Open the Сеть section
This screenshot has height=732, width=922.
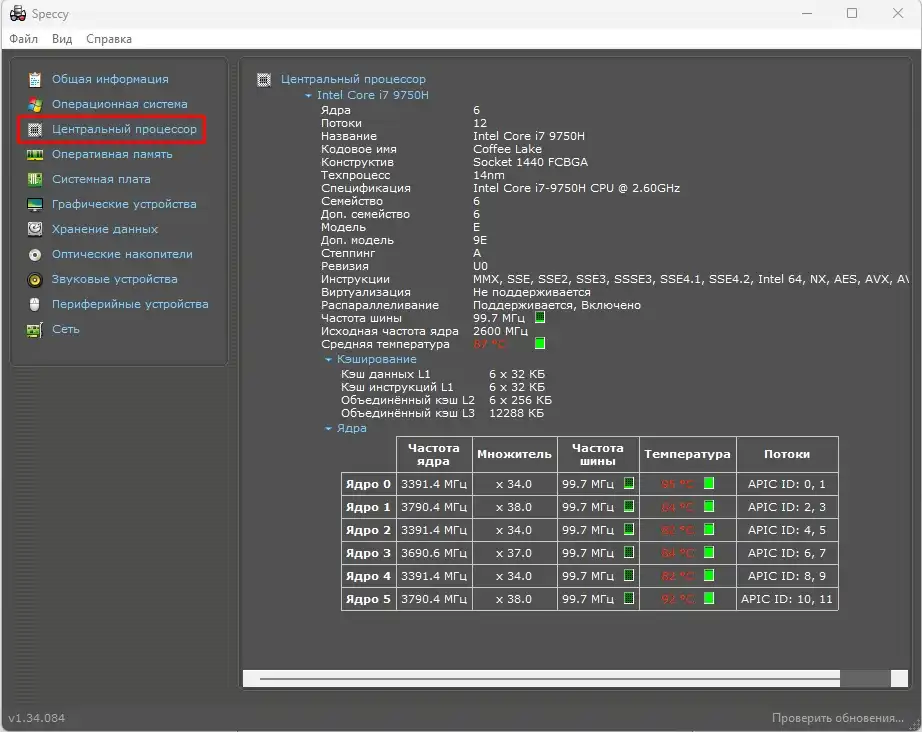click(65, 330)
